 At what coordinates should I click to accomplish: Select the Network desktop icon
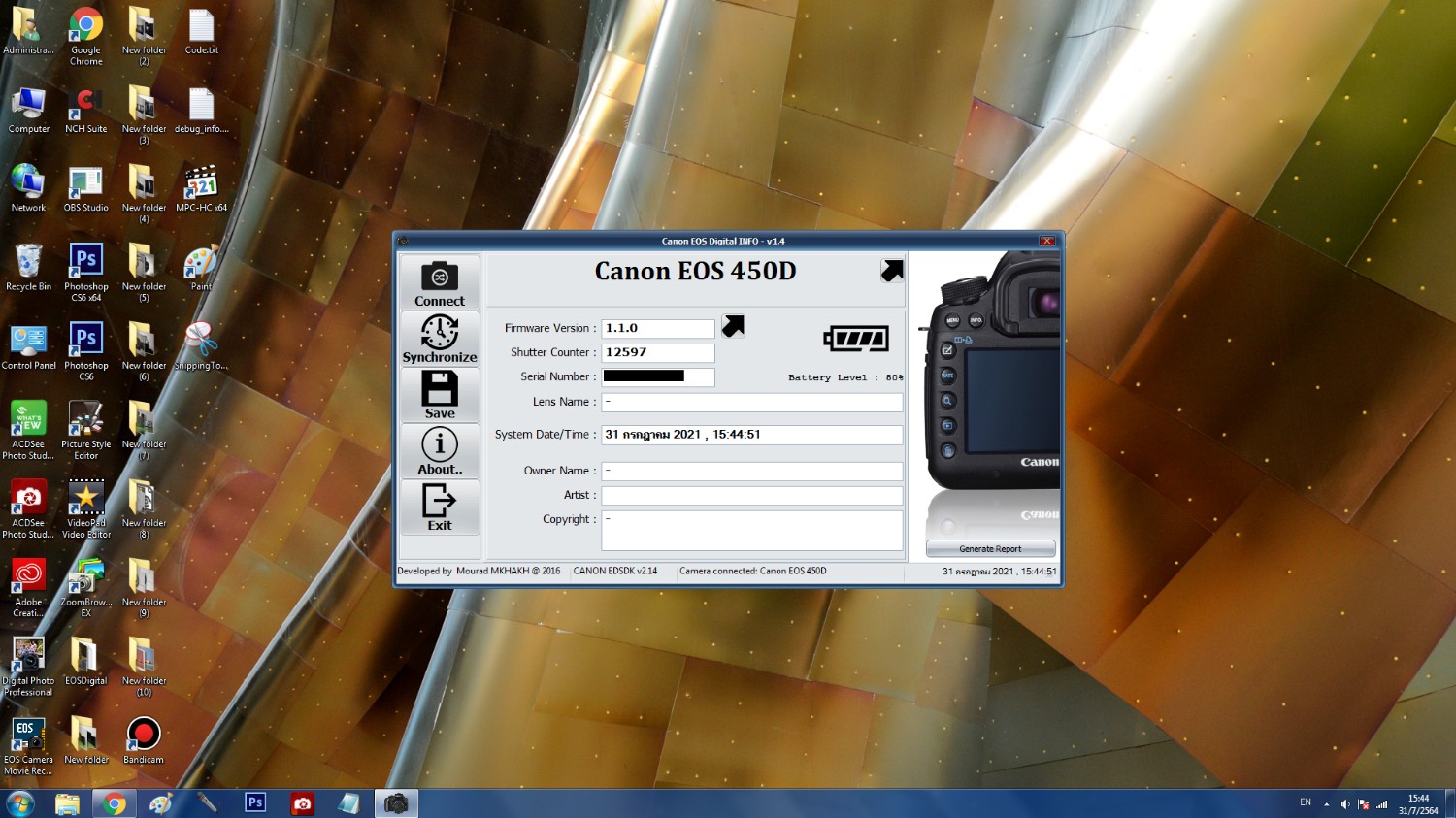pos(28,188)
